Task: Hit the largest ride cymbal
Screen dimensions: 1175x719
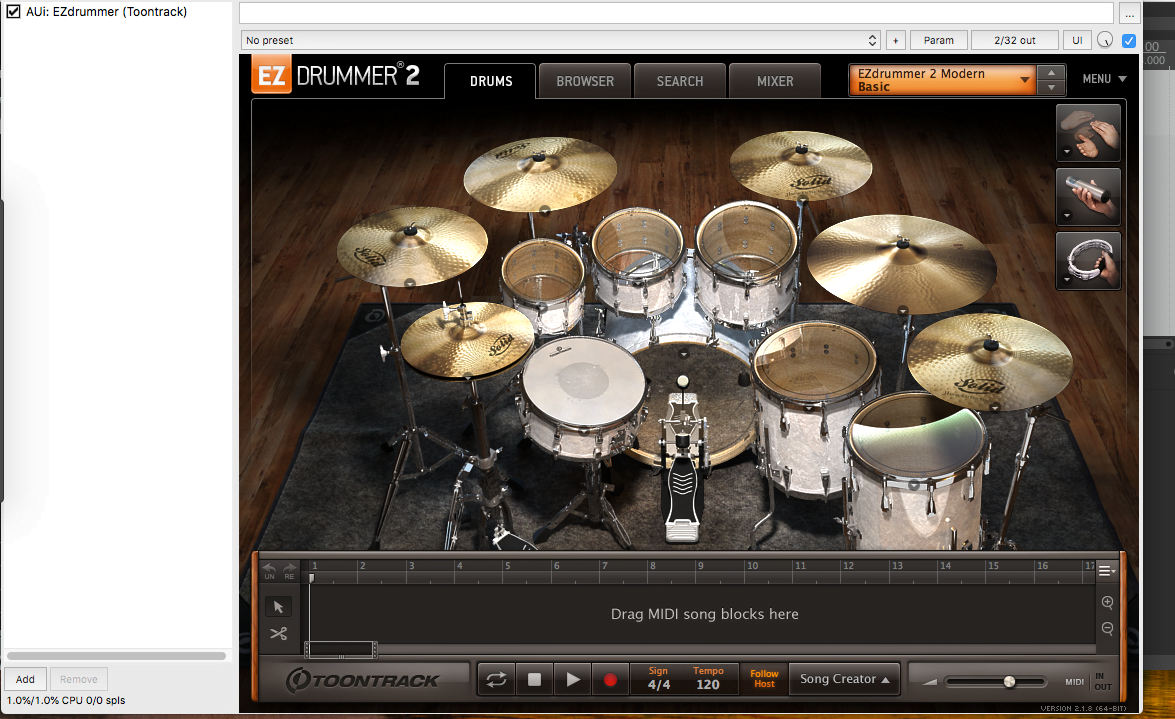Action: click(x=901, y=262)
